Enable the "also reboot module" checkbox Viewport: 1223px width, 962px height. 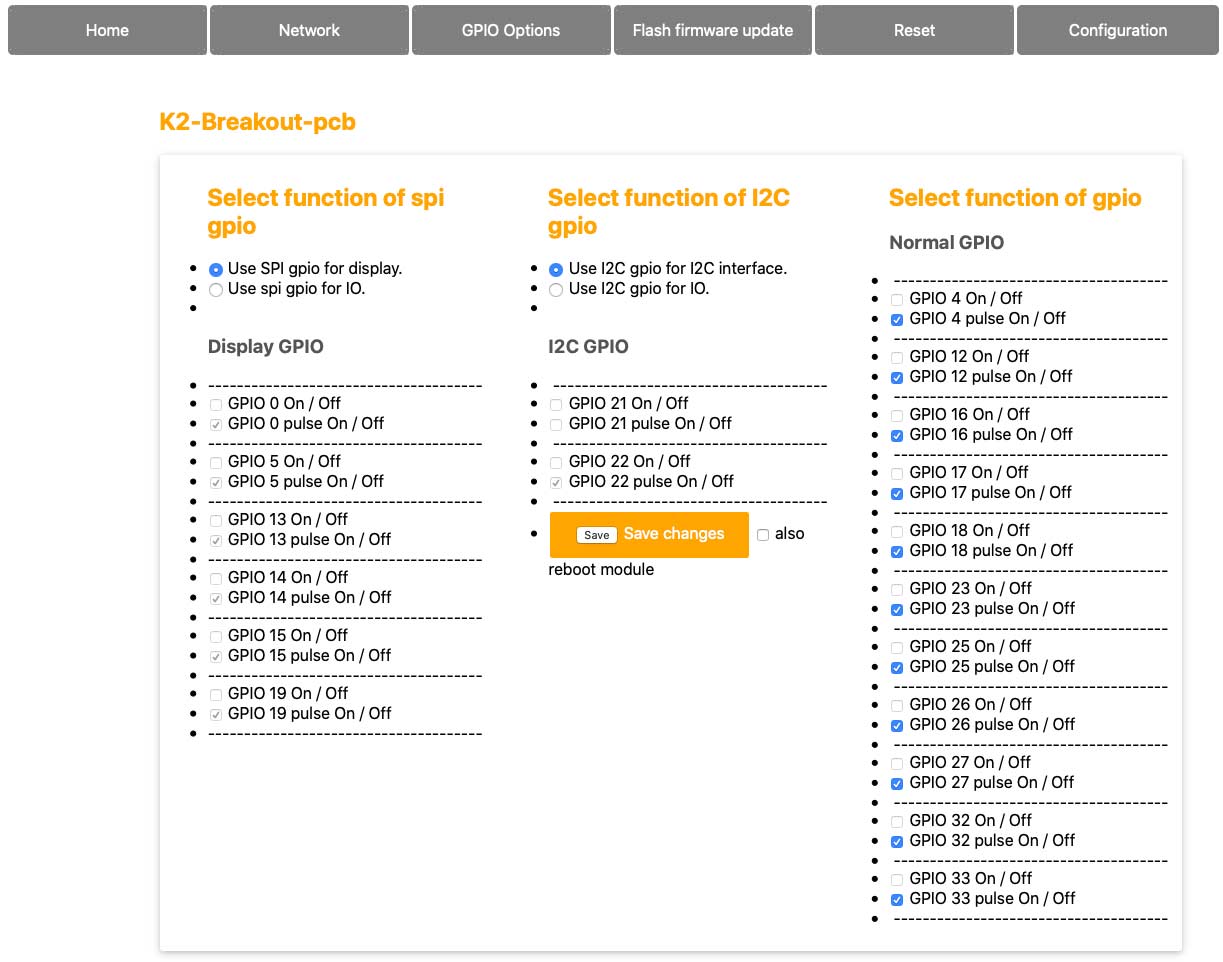pos(762,534)
